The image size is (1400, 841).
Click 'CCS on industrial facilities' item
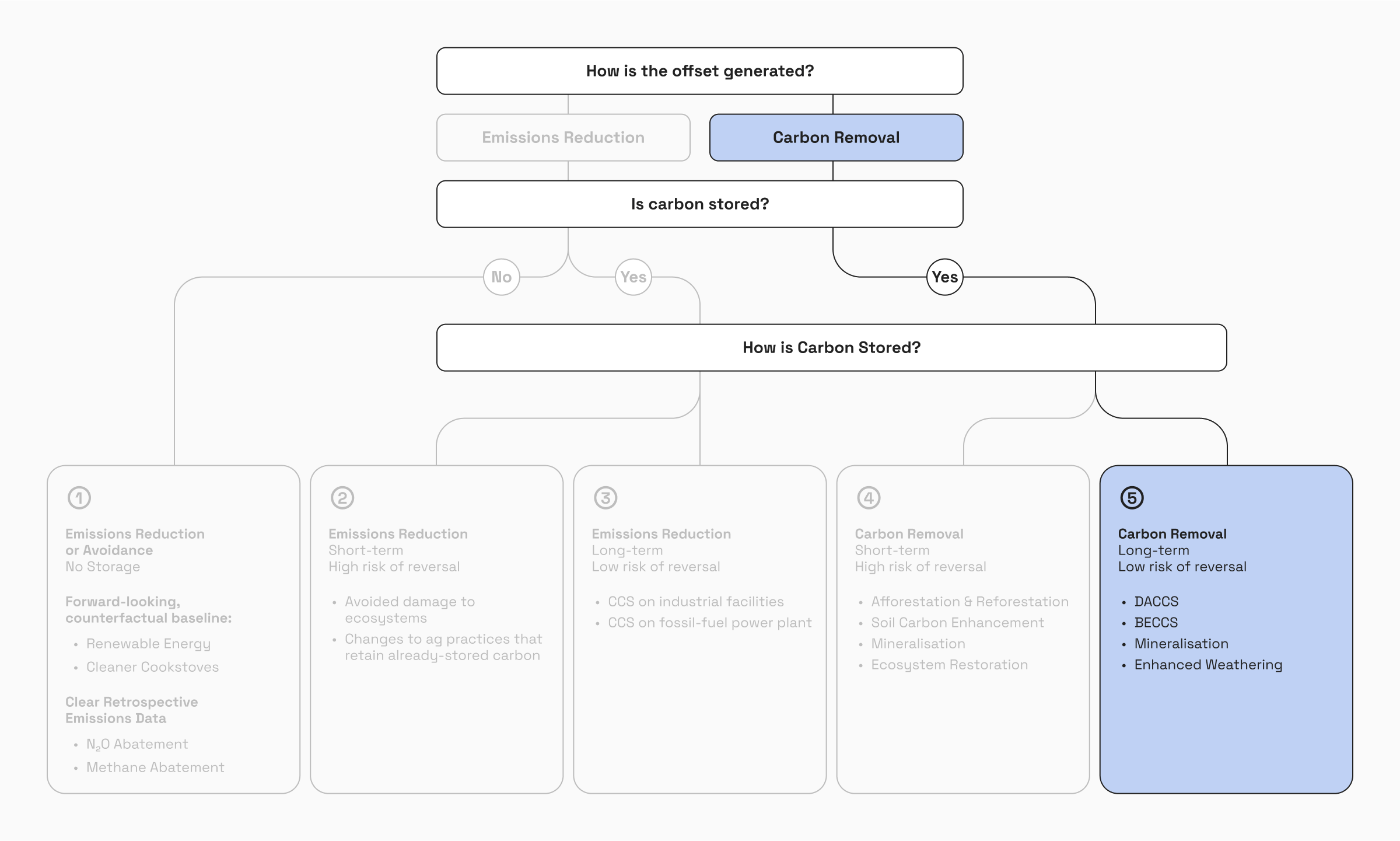(x=695, y=602)
